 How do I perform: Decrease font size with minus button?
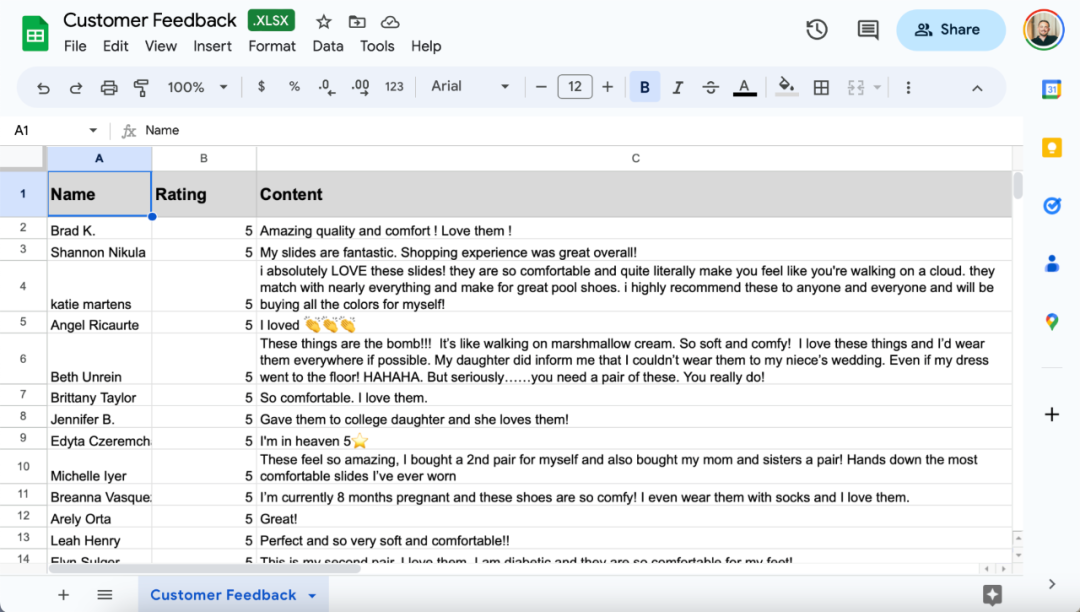click(541, 87)
